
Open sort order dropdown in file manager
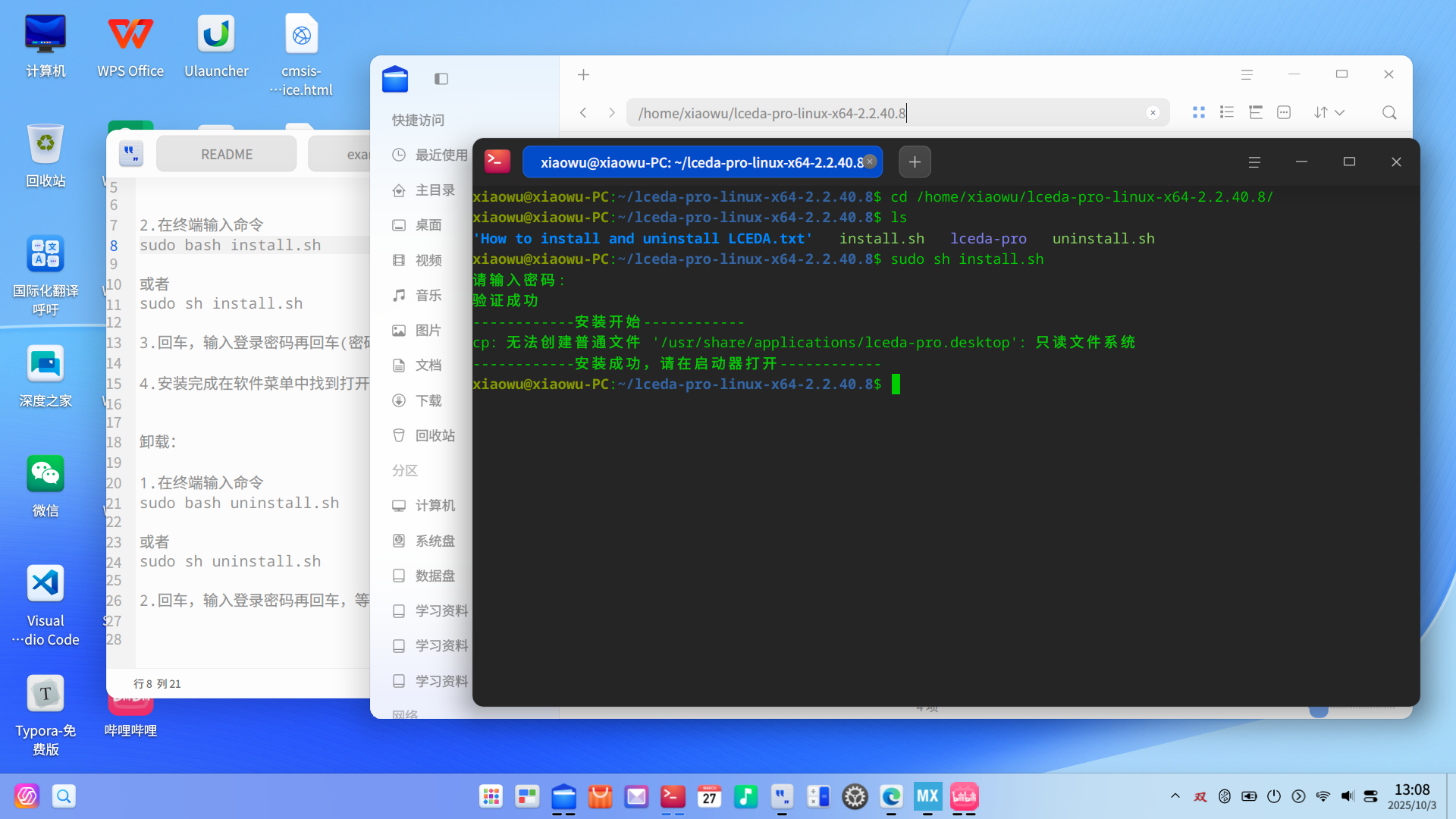(1329, 112)
